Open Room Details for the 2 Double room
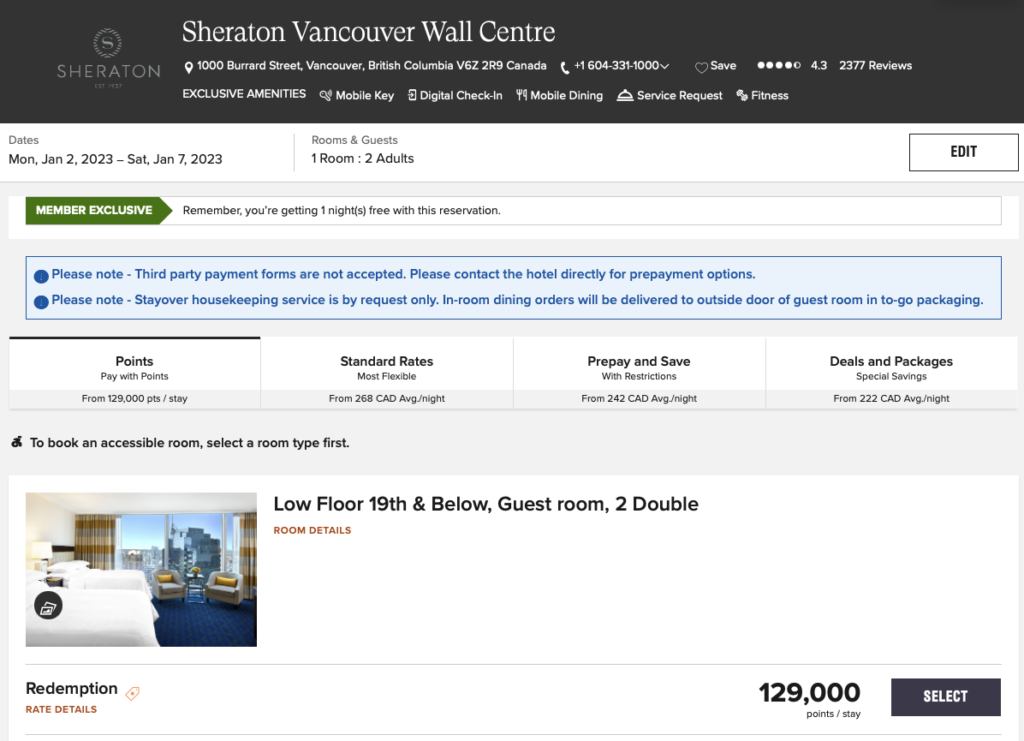 313,530
